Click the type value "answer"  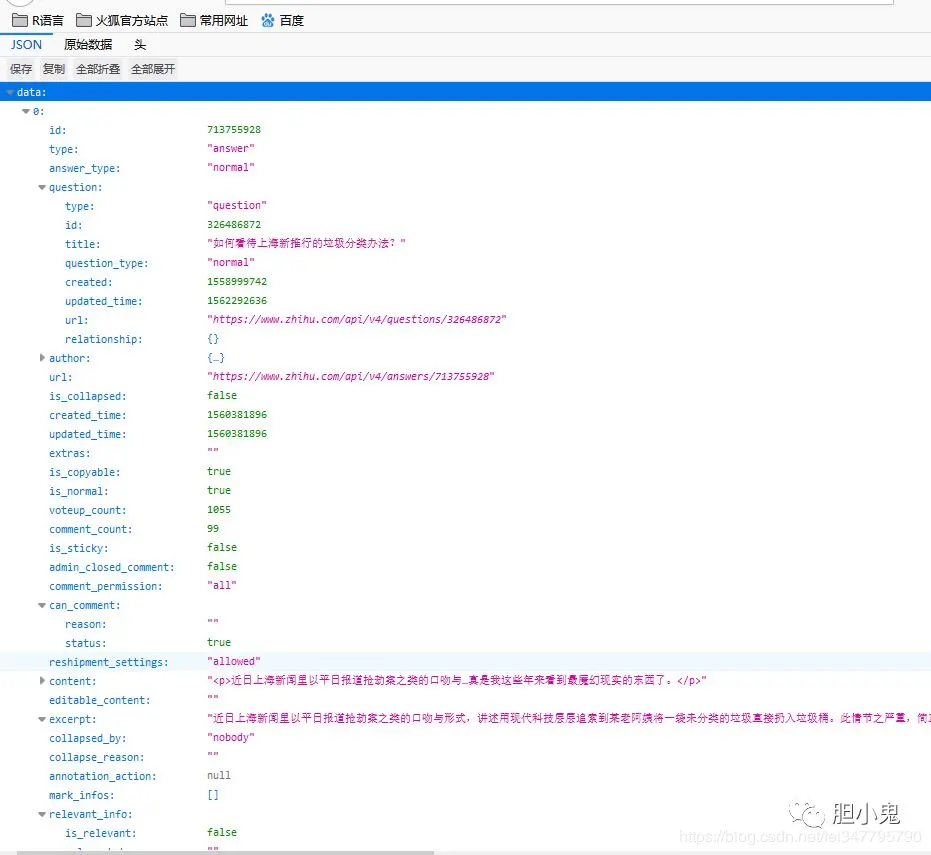click(231, 148)
